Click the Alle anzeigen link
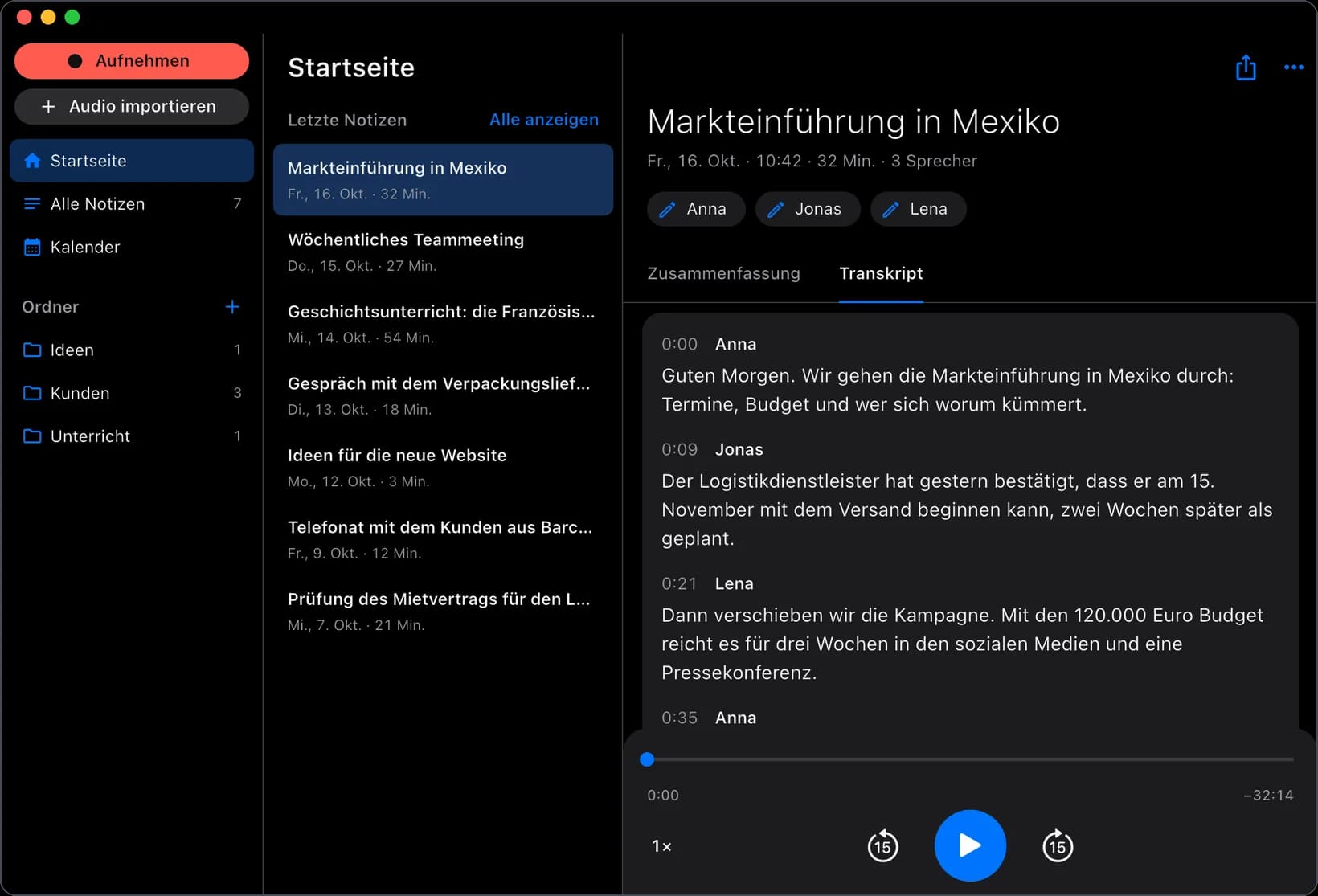The width and height of the screenshot is (1318, 896). [544, 120]
